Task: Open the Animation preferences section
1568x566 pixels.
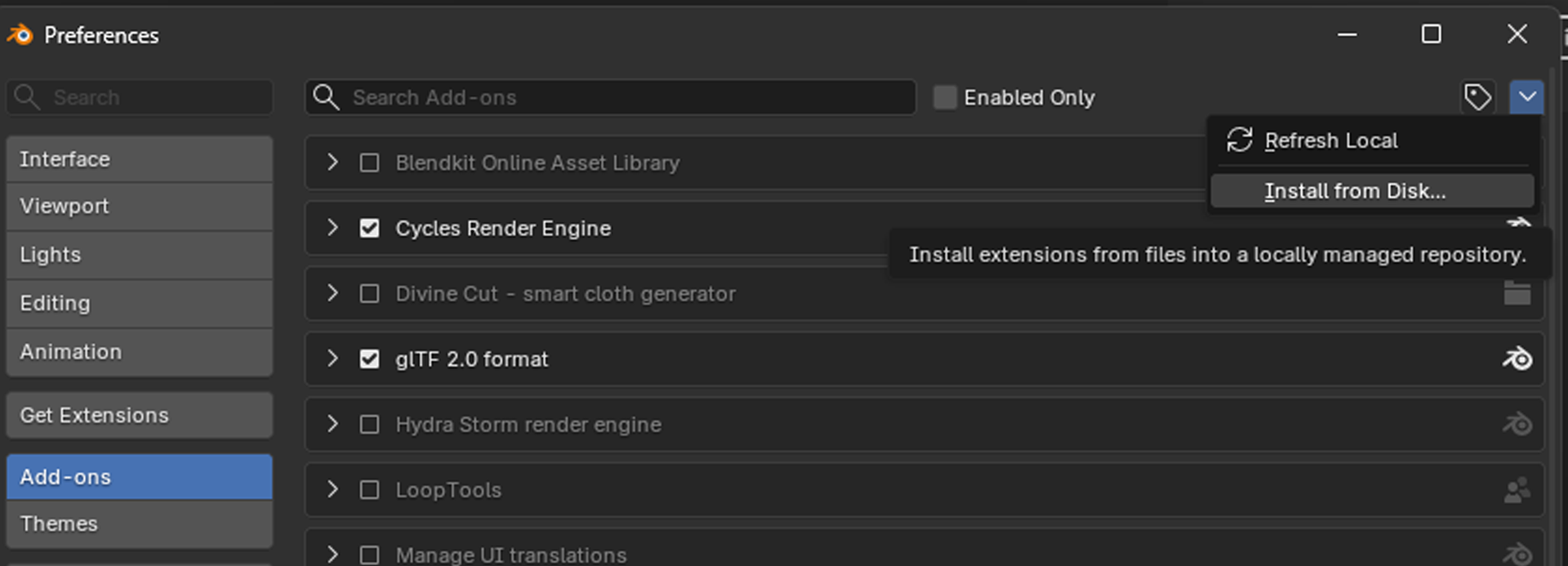Action: click(140, 352)
